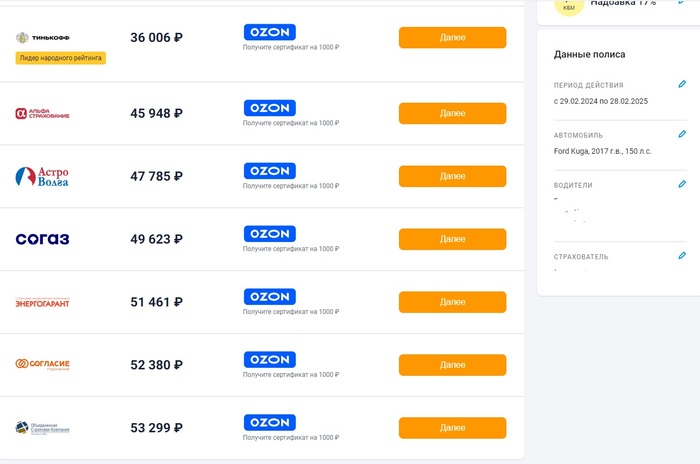Viewport: 700px width, 464px height.
Task: Click the Тинькофф insurer logo
Action: tap(43, 38)
